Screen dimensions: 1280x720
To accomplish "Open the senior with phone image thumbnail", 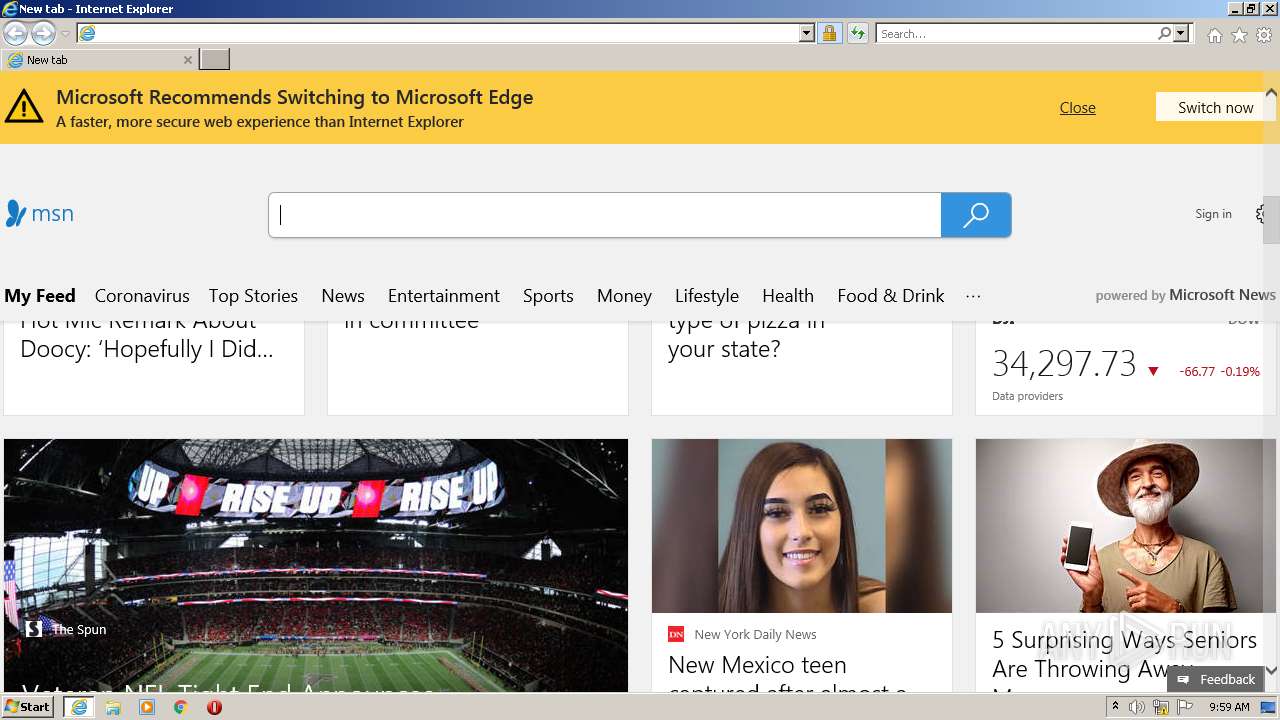I will tap(1125, 526).
